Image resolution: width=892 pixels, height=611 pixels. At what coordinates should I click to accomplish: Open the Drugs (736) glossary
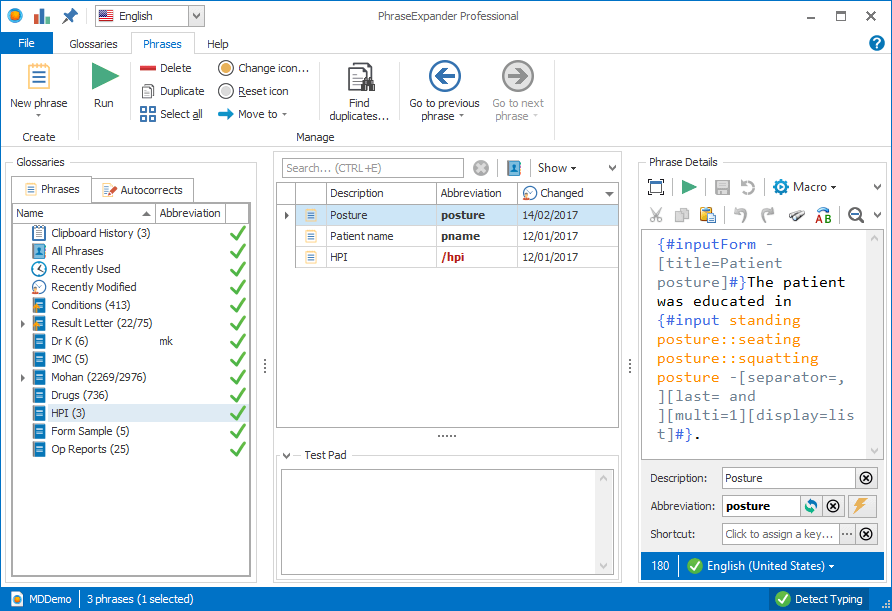tap(79, 395)
